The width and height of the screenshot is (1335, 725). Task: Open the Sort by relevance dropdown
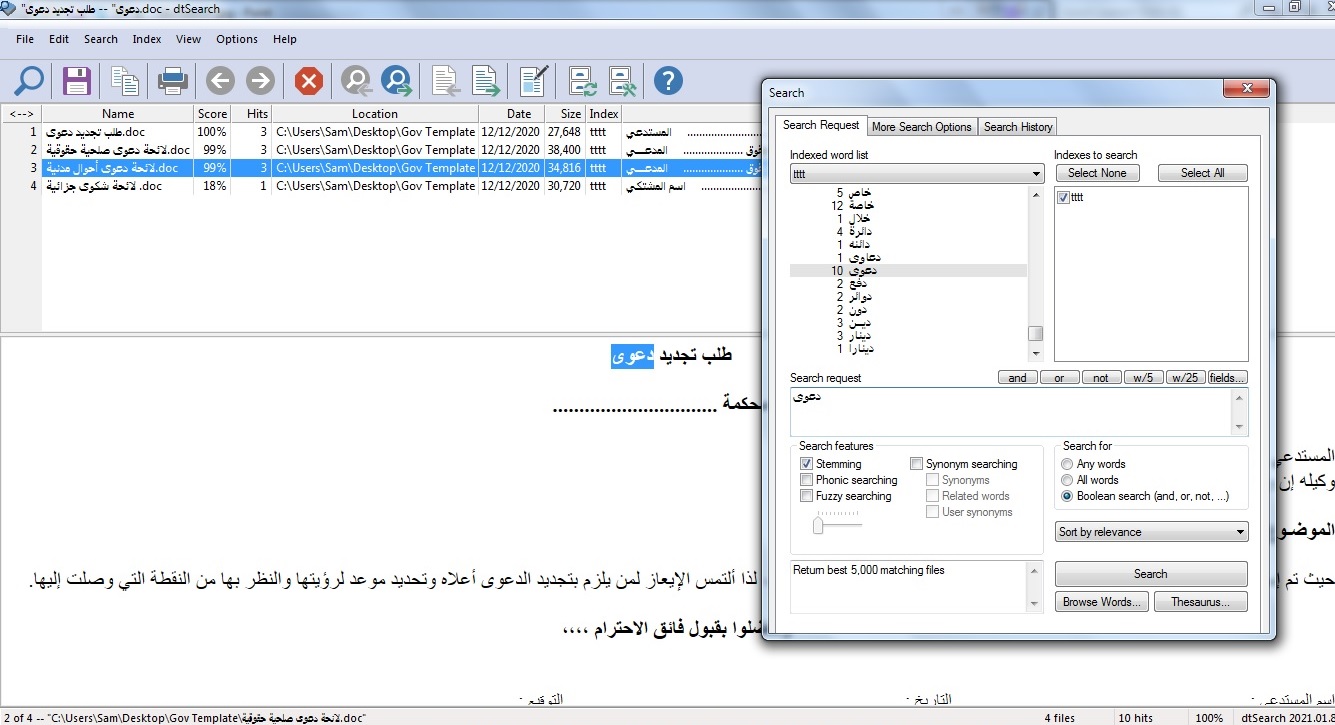pos(1152,532)
